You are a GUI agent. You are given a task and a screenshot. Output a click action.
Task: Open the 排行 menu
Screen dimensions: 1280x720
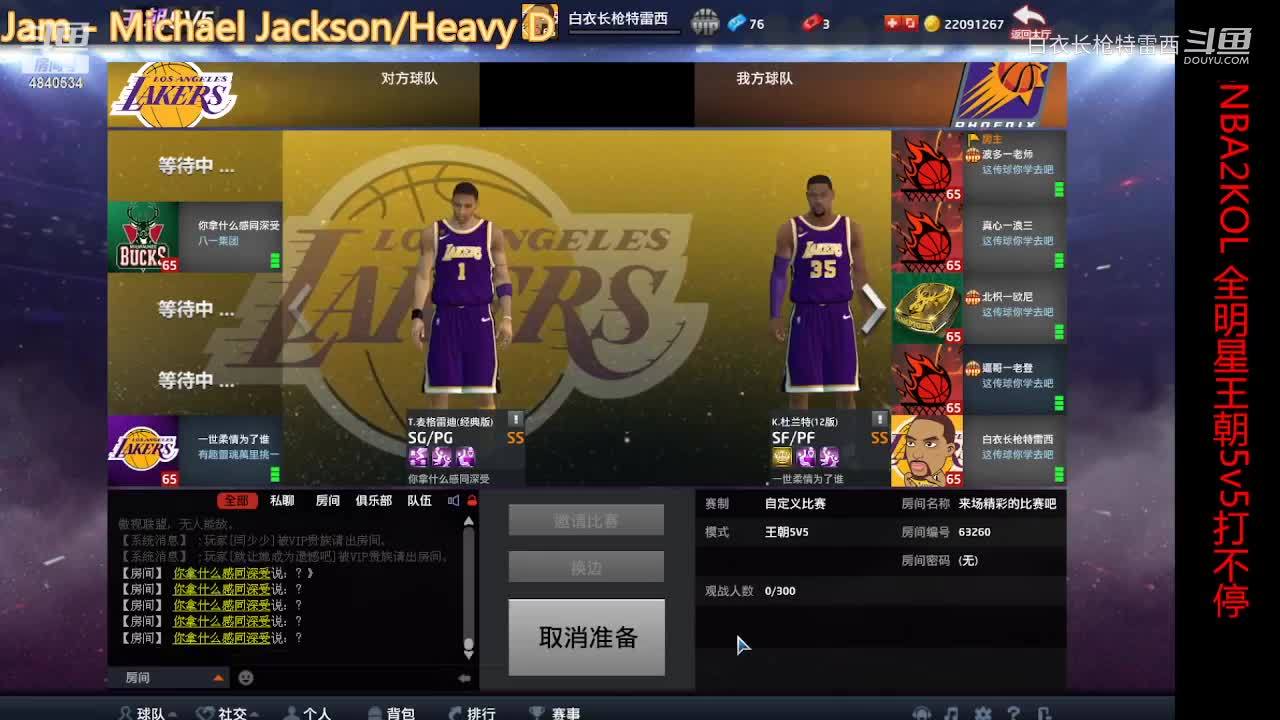(471, 713)
